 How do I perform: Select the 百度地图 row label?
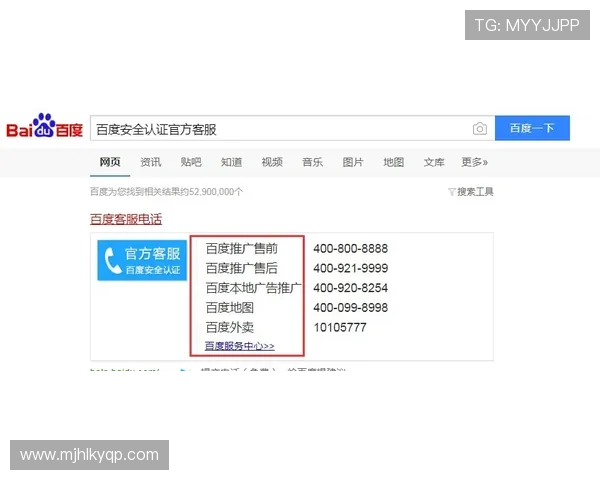pyautogui.click(x=230, y=308)
